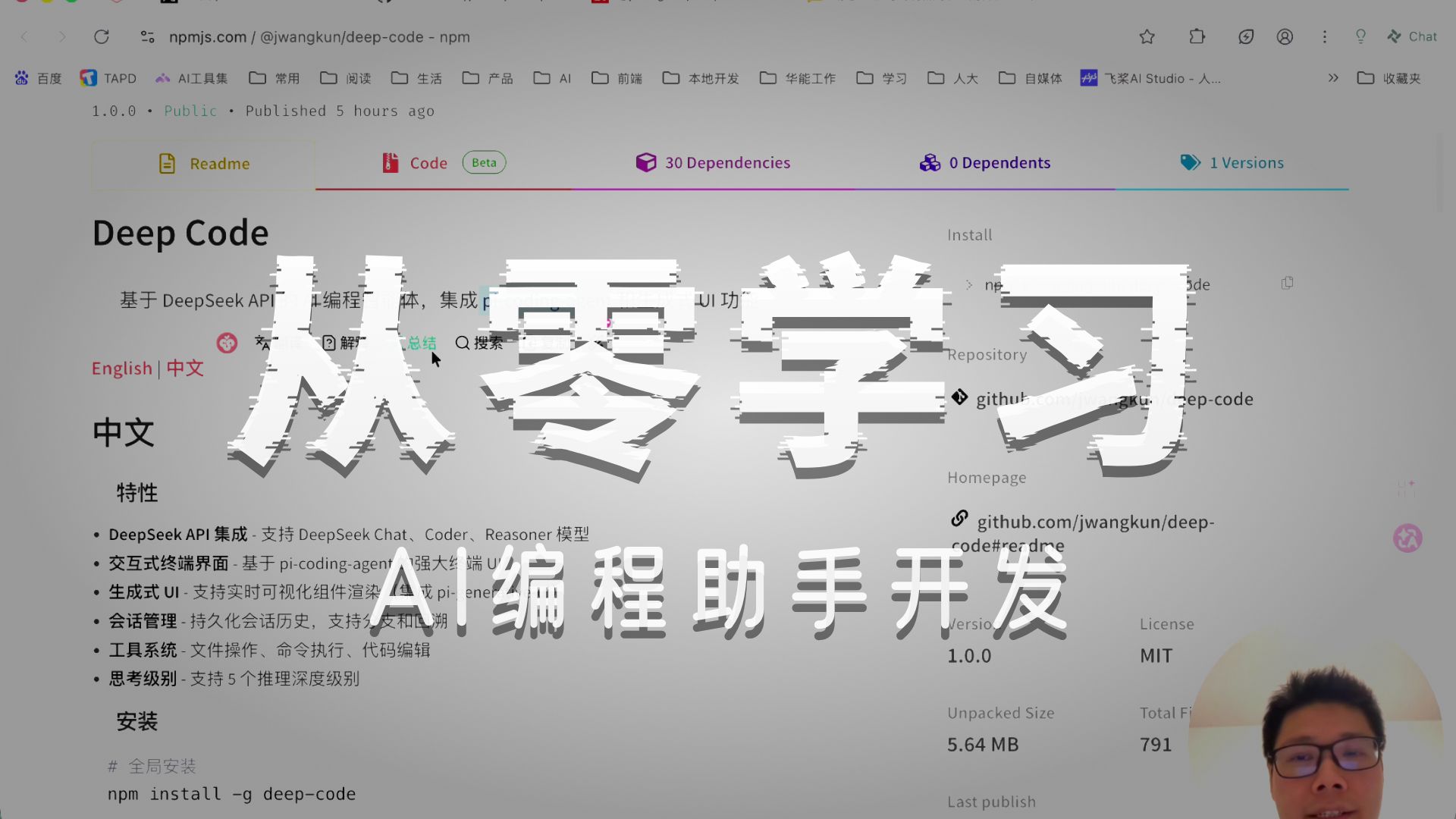Screen dimensions: 1456x819
Task: Switch the readme language to English
Action: coord(121,369)
